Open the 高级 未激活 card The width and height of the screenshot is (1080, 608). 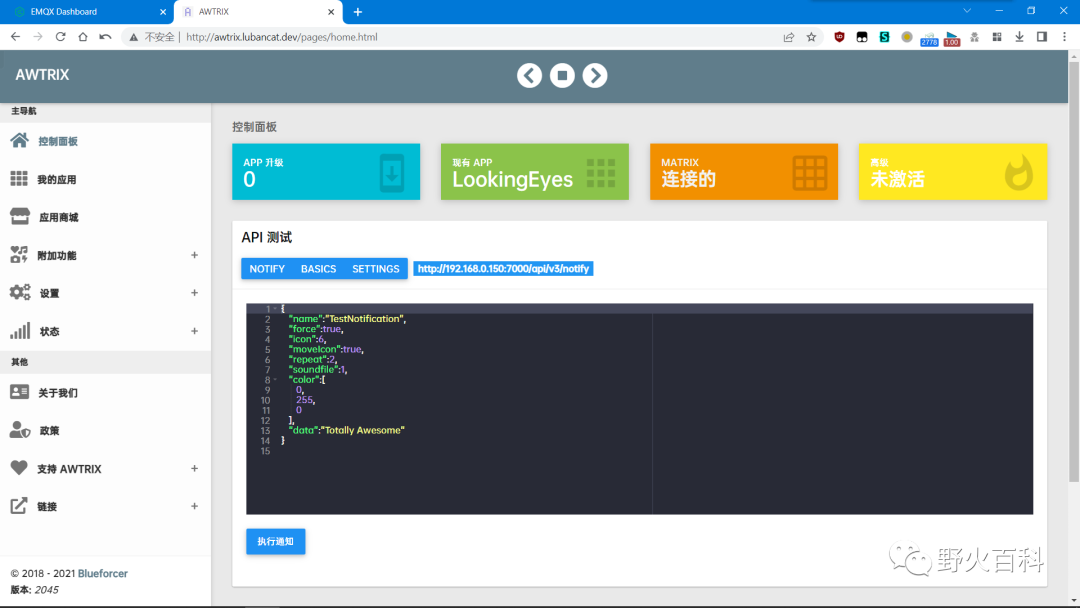pos(953,171)
